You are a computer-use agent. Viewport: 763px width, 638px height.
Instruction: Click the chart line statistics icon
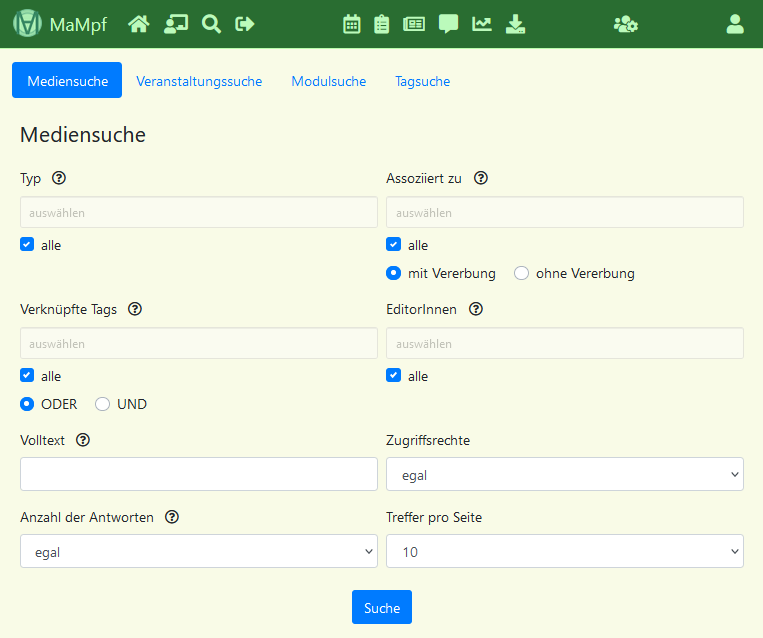482,24
